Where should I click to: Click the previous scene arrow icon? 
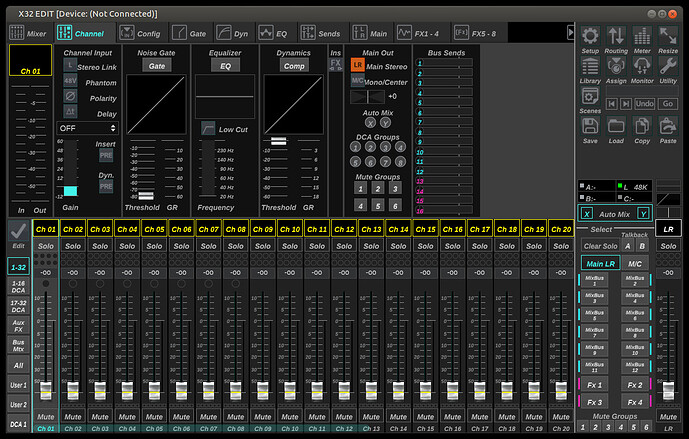(611, 104)
